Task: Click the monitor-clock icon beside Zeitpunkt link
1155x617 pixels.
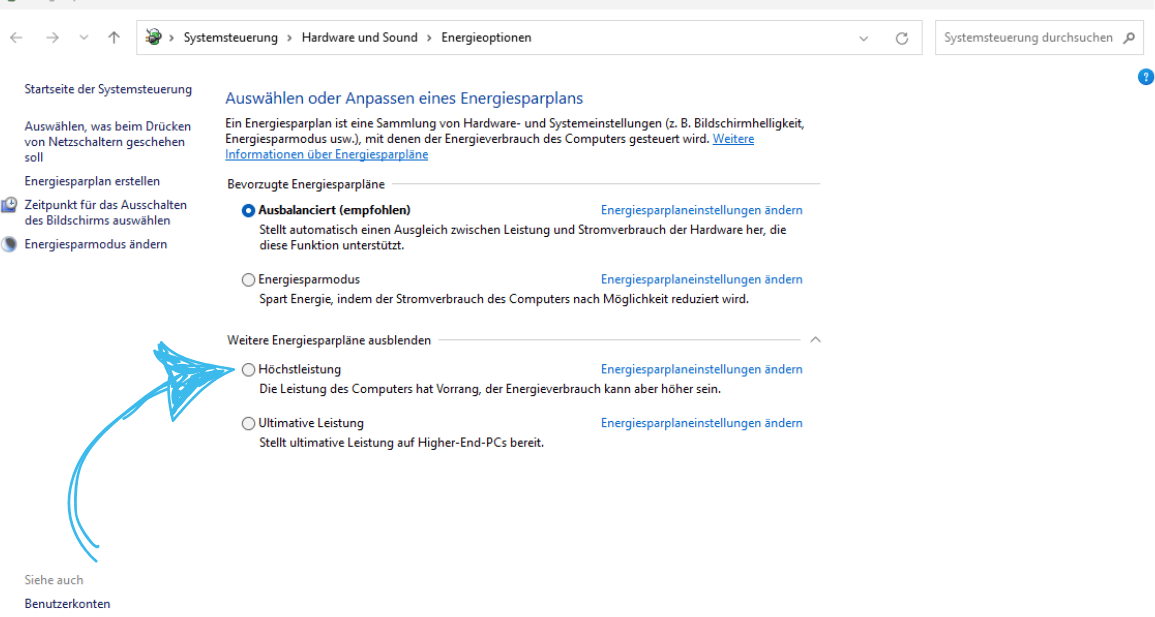Action: click(10, 205)
